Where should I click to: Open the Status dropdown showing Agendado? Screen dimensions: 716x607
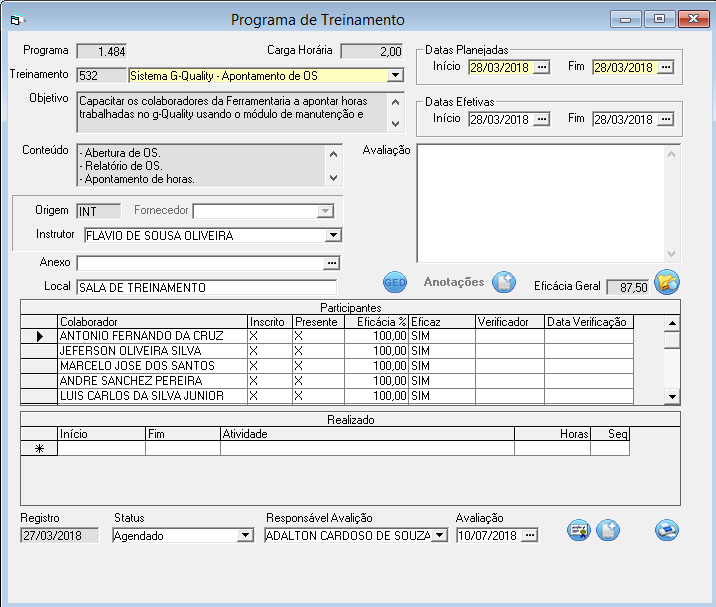245,535
